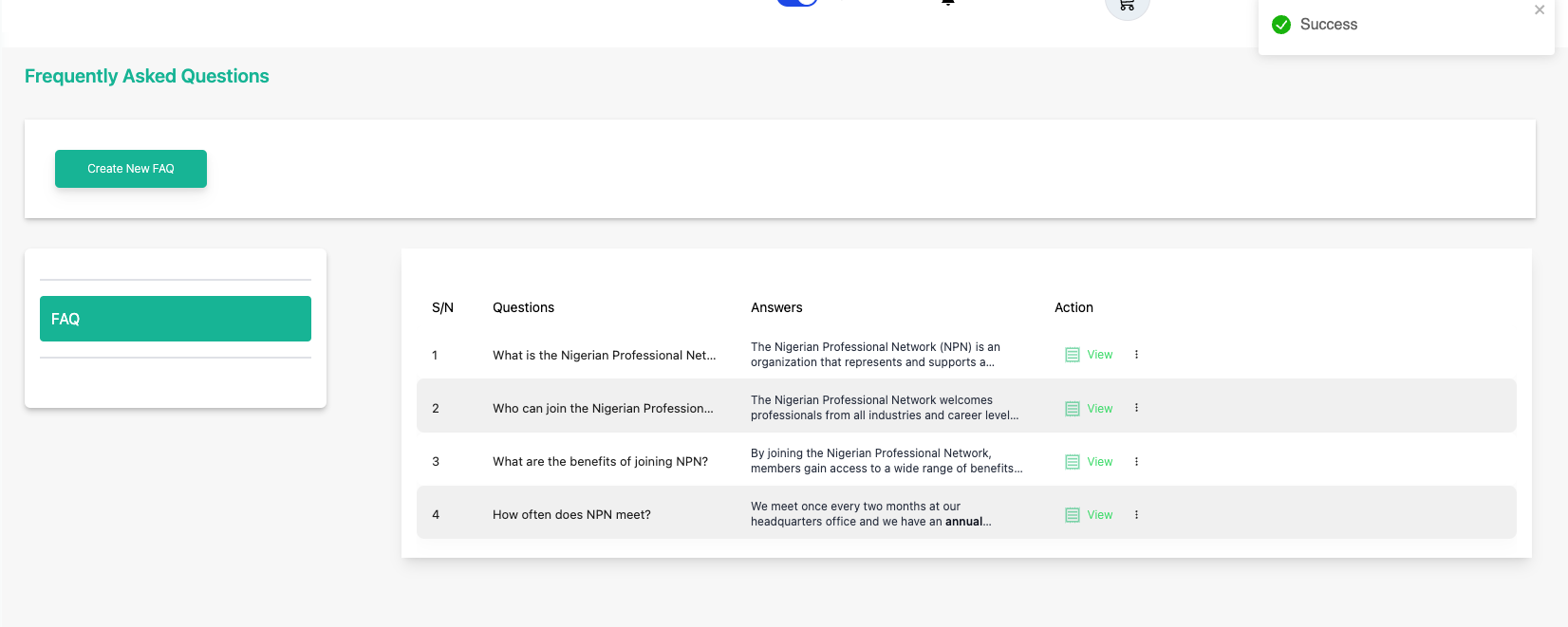
Task: Click the answer starting 'The Nigerian Professional Network (NPN) is an'
Action: (875, 355)
